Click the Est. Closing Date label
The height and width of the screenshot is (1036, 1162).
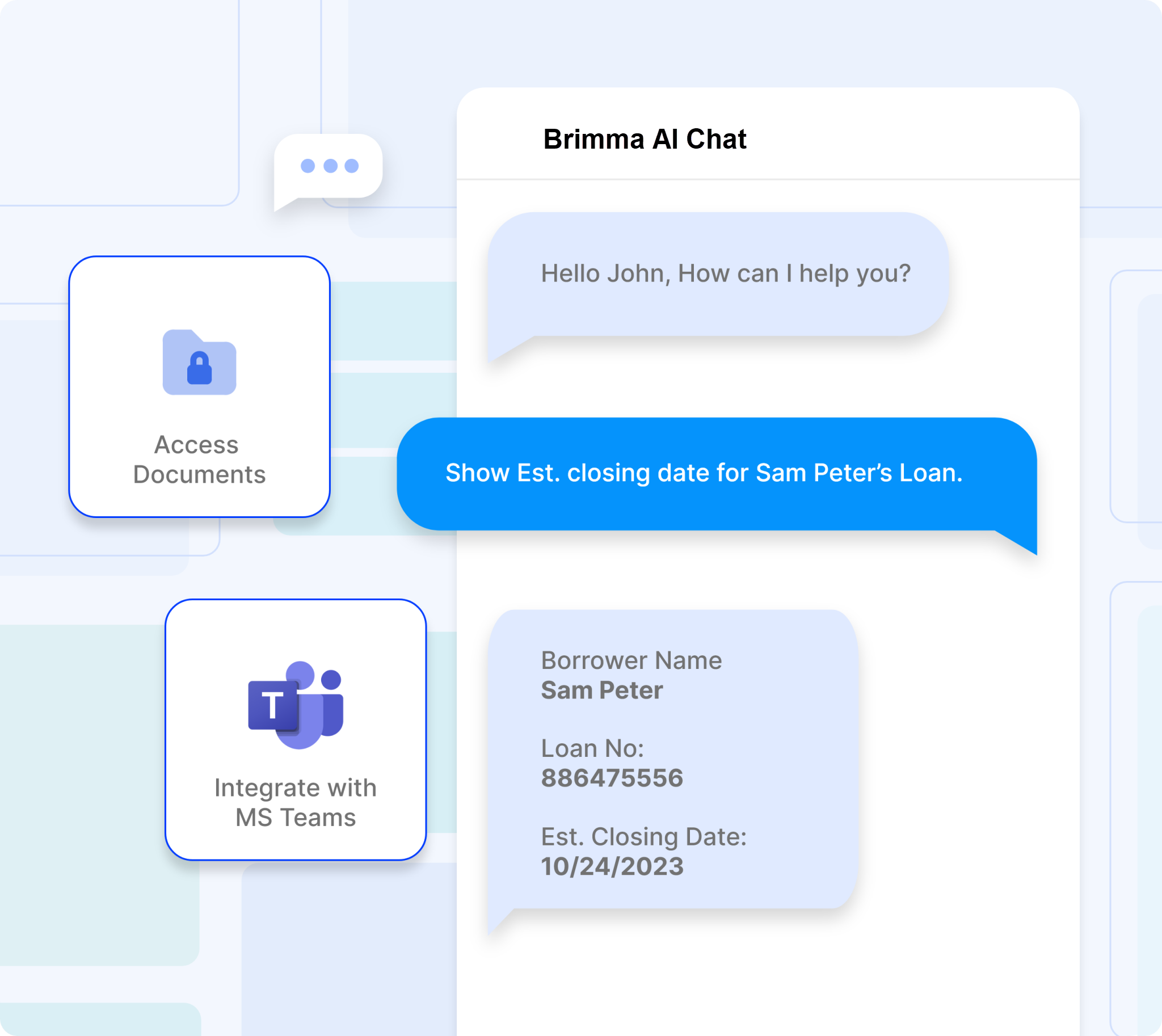(643, 837)
